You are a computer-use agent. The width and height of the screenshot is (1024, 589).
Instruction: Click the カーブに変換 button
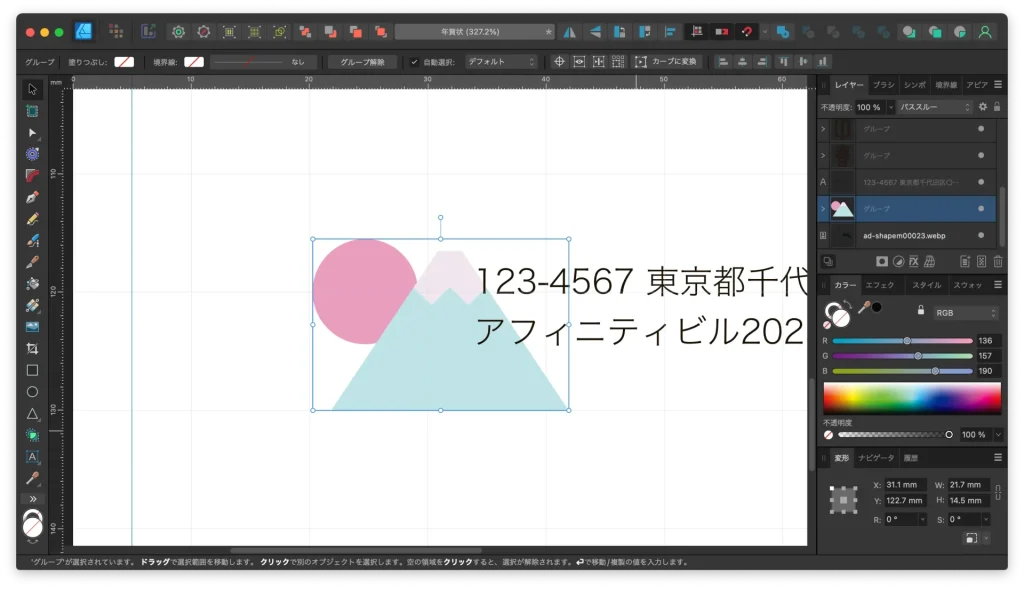(667, 61)
